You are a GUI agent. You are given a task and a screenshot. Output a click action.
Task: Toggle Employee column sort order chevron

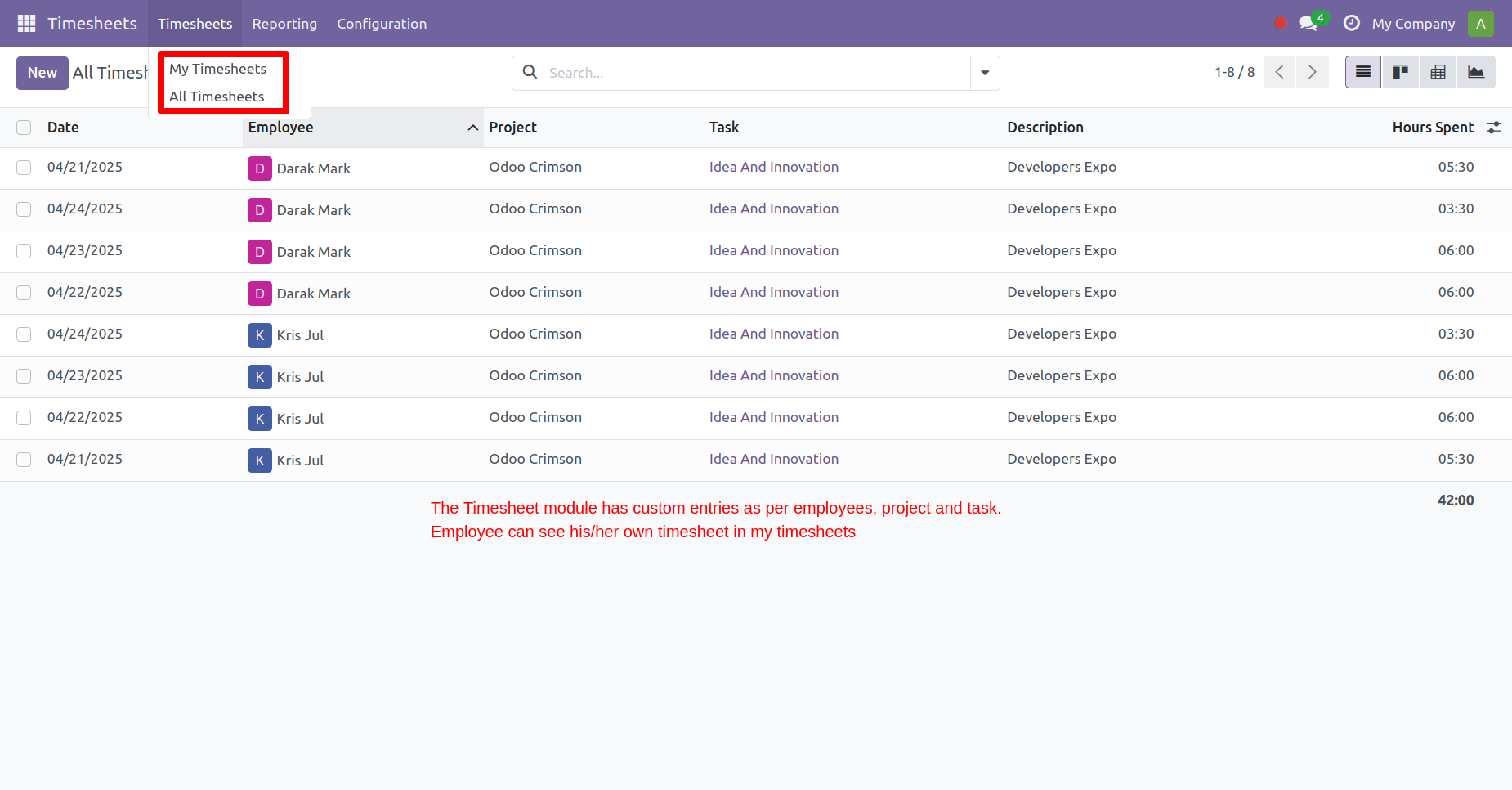pyautogui.click(x=472, y=128)
